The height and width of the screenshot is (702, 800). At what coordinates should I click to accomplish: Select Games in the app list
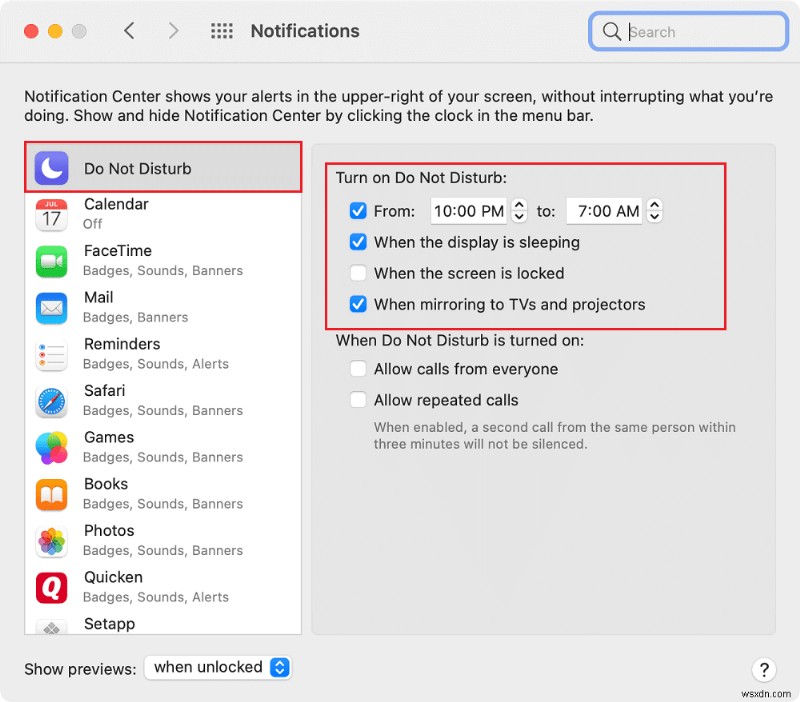coord(163,447)
